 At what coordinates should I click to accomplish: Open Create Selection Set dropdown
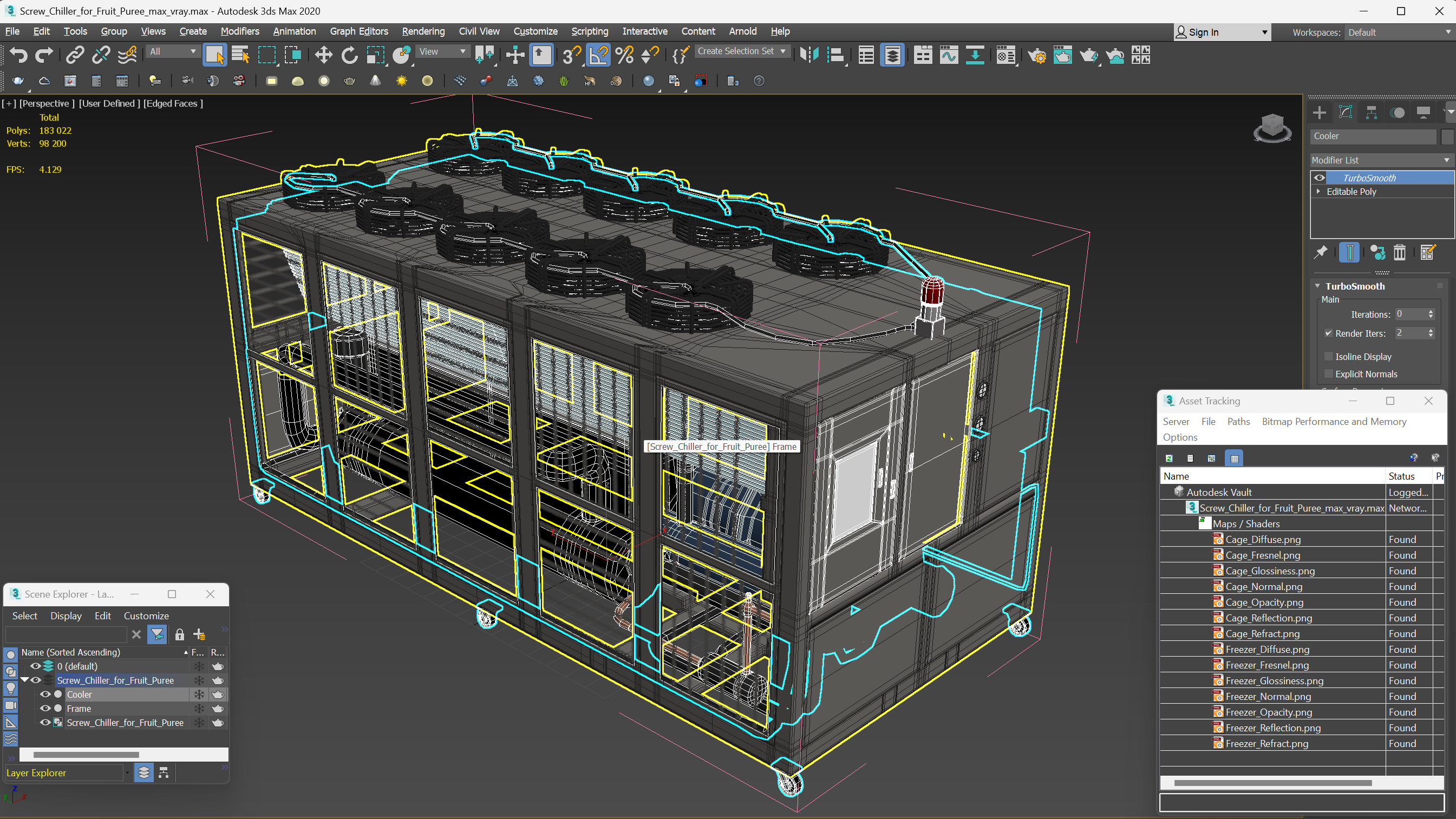pyautogui.click(x=742, y=51)
